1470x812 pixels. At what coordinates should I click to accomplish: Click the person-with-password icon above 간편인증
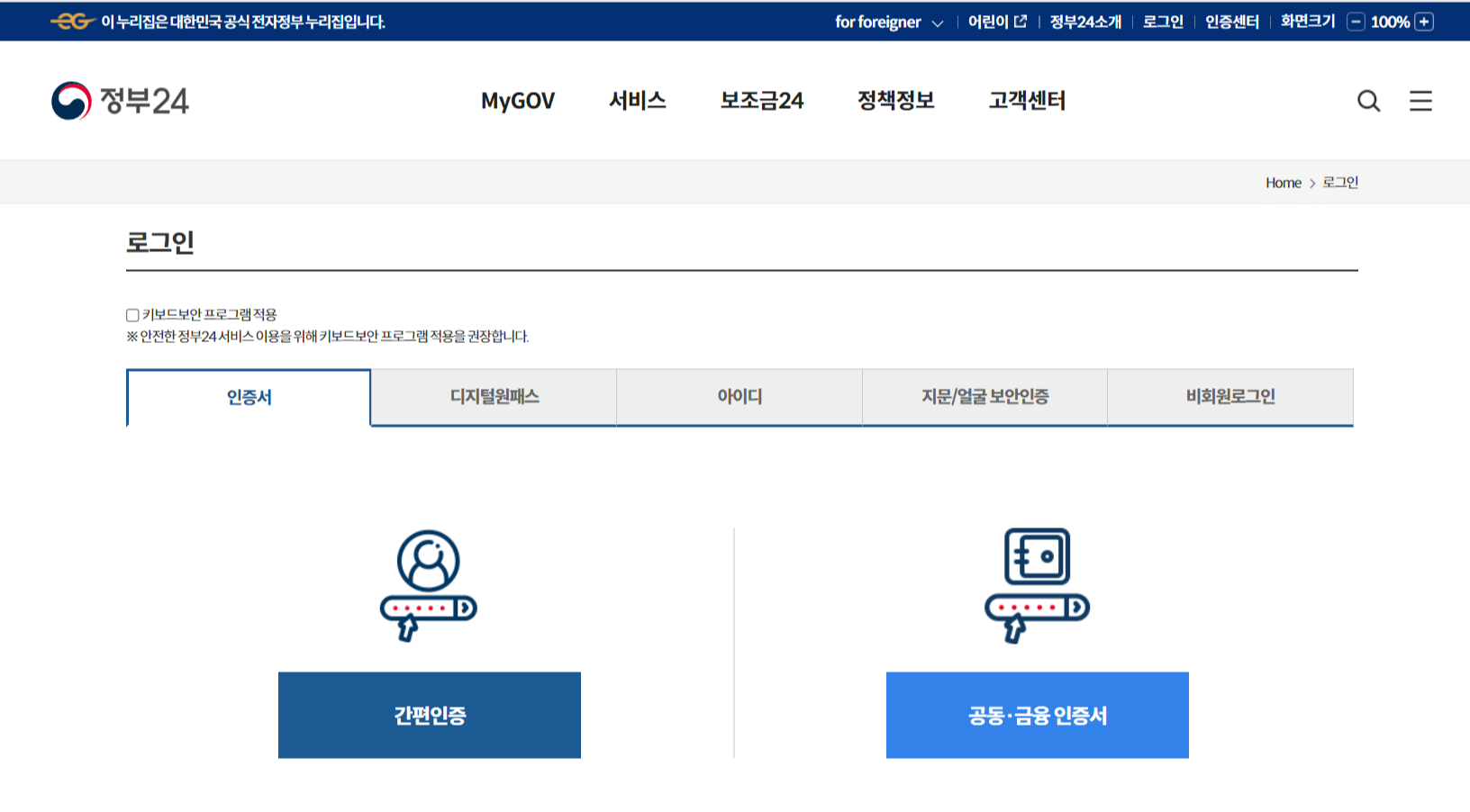(x=430, y=582)
